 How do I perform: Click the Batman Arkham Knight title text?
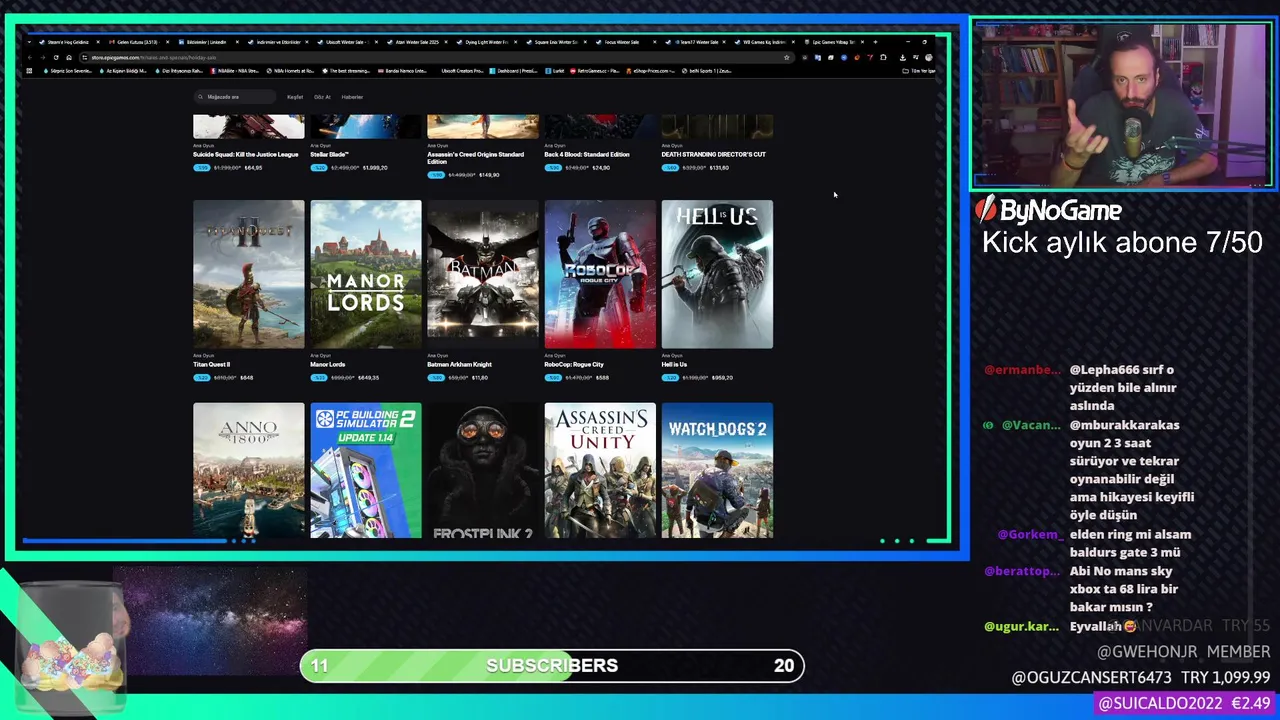coord(458,364)
